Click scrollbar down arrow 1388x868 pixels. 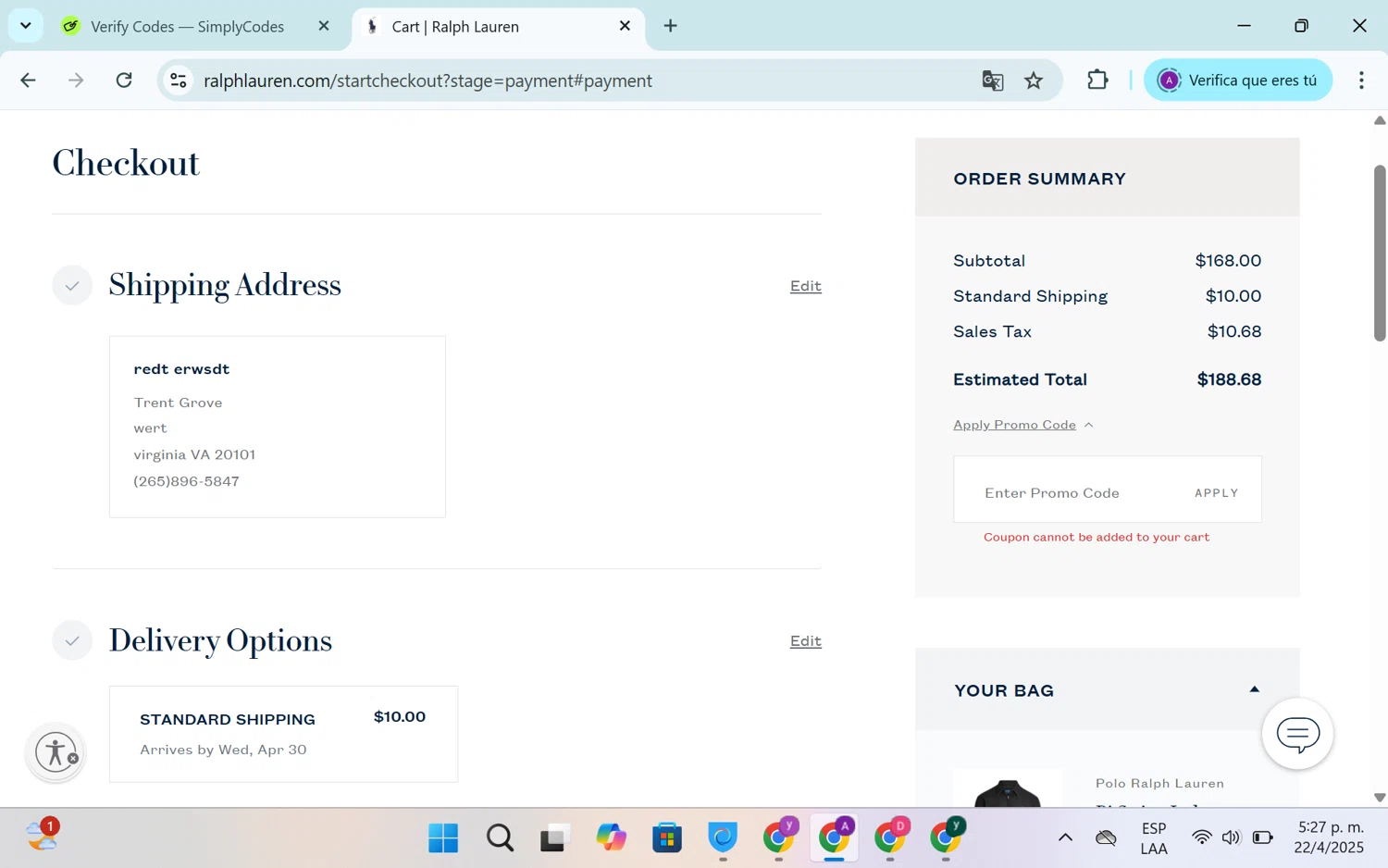[1380, 797]
